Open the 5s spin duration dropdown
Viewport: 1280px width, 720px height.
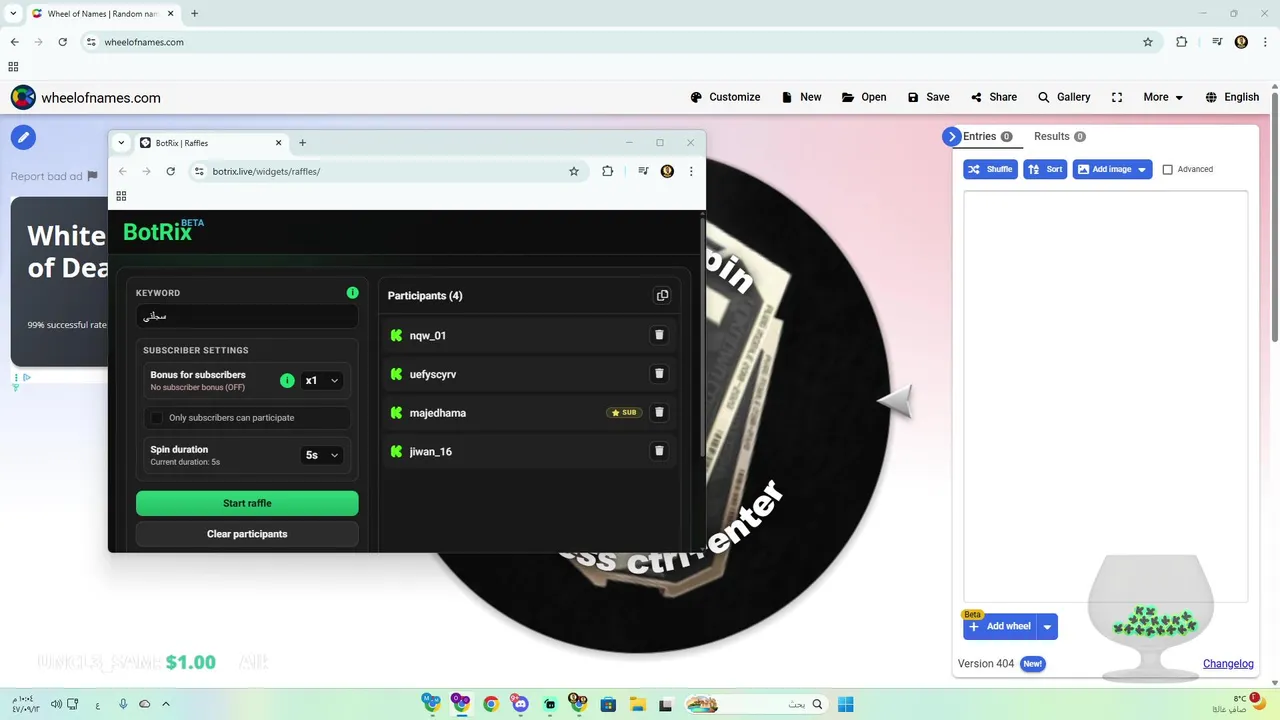tap(322, 455)
